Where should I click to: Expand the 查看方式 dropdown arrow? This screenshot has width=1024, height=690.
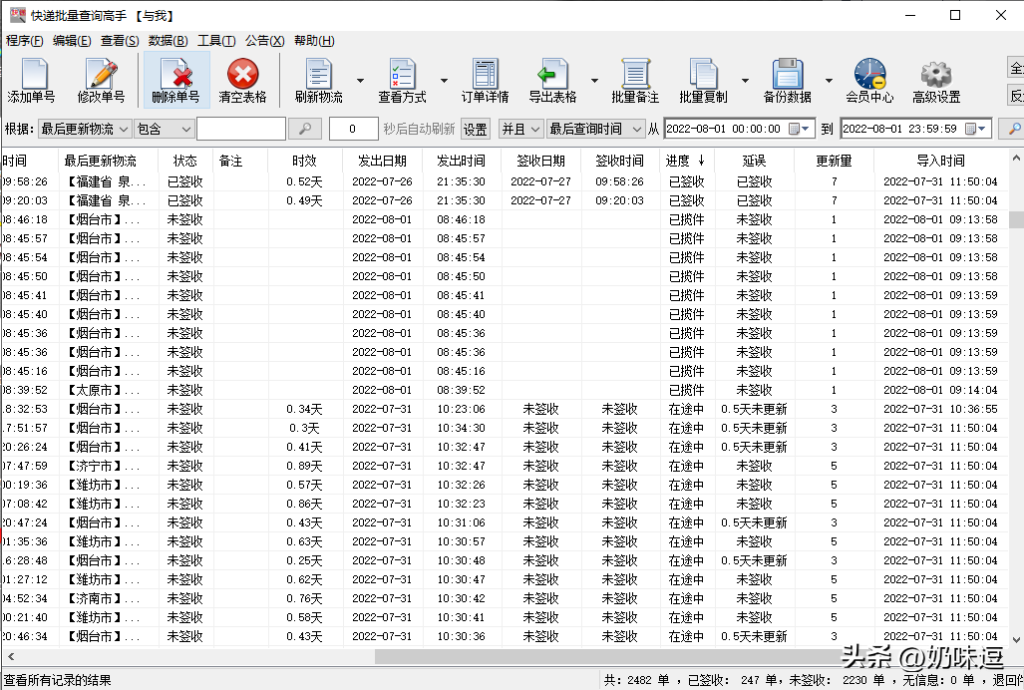tap(444, 80)
